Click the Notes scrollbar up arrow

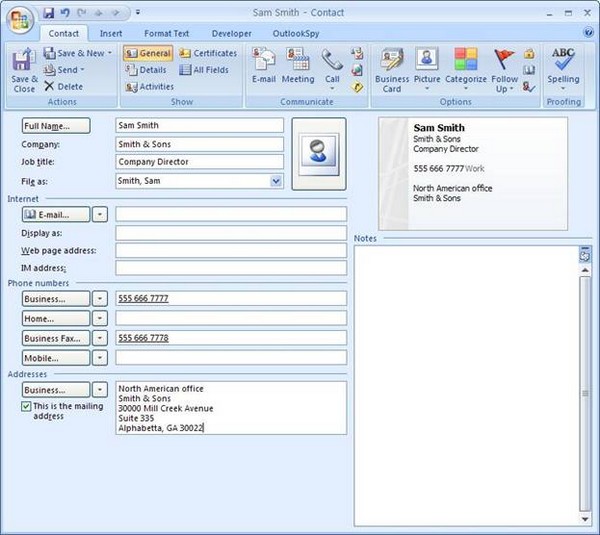[585, 270]
